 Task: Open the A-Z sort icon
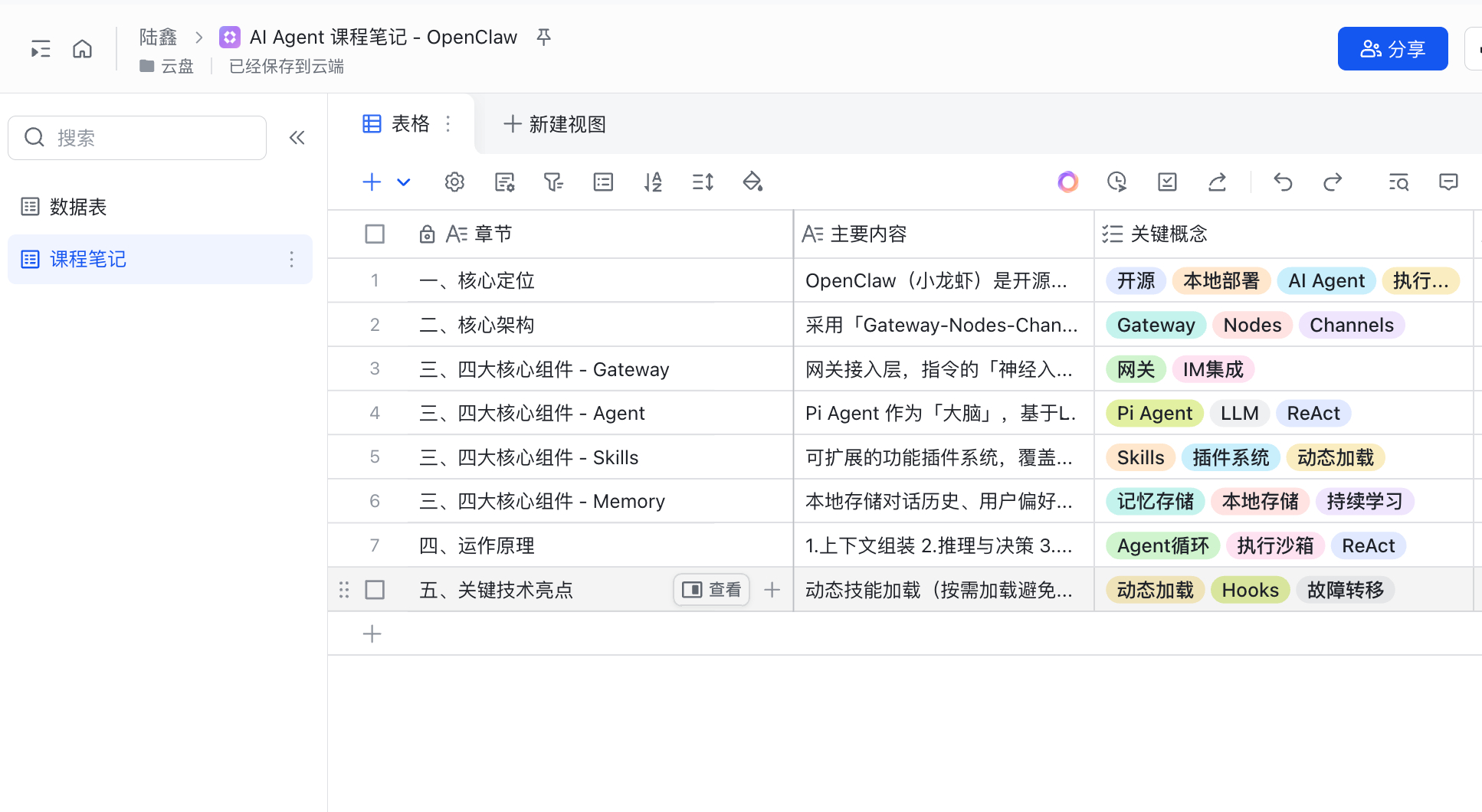pyautogui.click(x=653, y=182)
